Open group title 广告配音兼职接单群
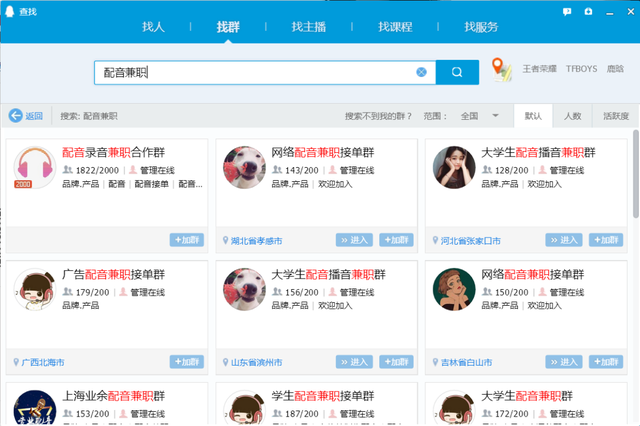The image size is (640, 426). [113, 274]
